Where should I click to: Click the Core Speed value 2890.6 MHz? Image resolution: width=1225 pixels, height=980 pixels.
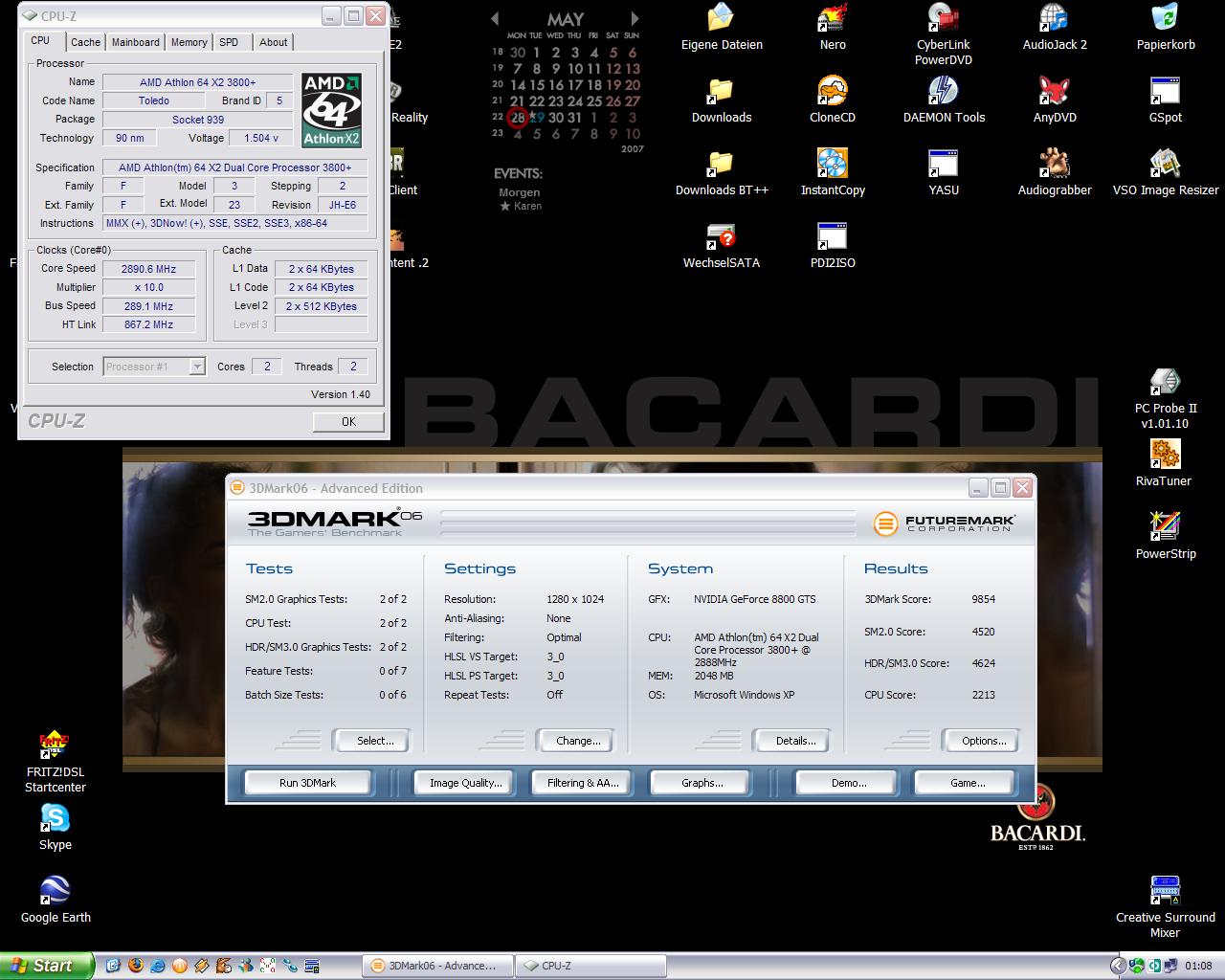(148, 269)
